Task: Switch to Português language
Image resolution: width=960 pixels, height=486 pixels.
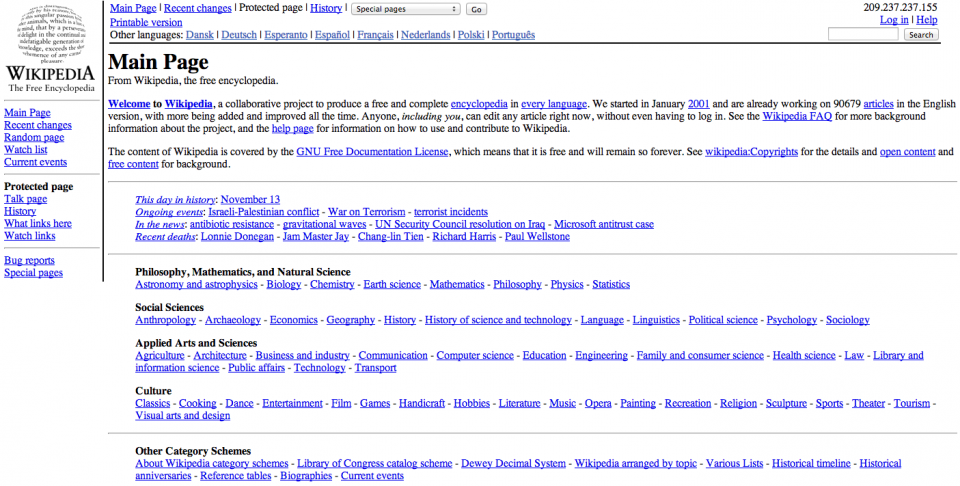Action: (514, 35)
